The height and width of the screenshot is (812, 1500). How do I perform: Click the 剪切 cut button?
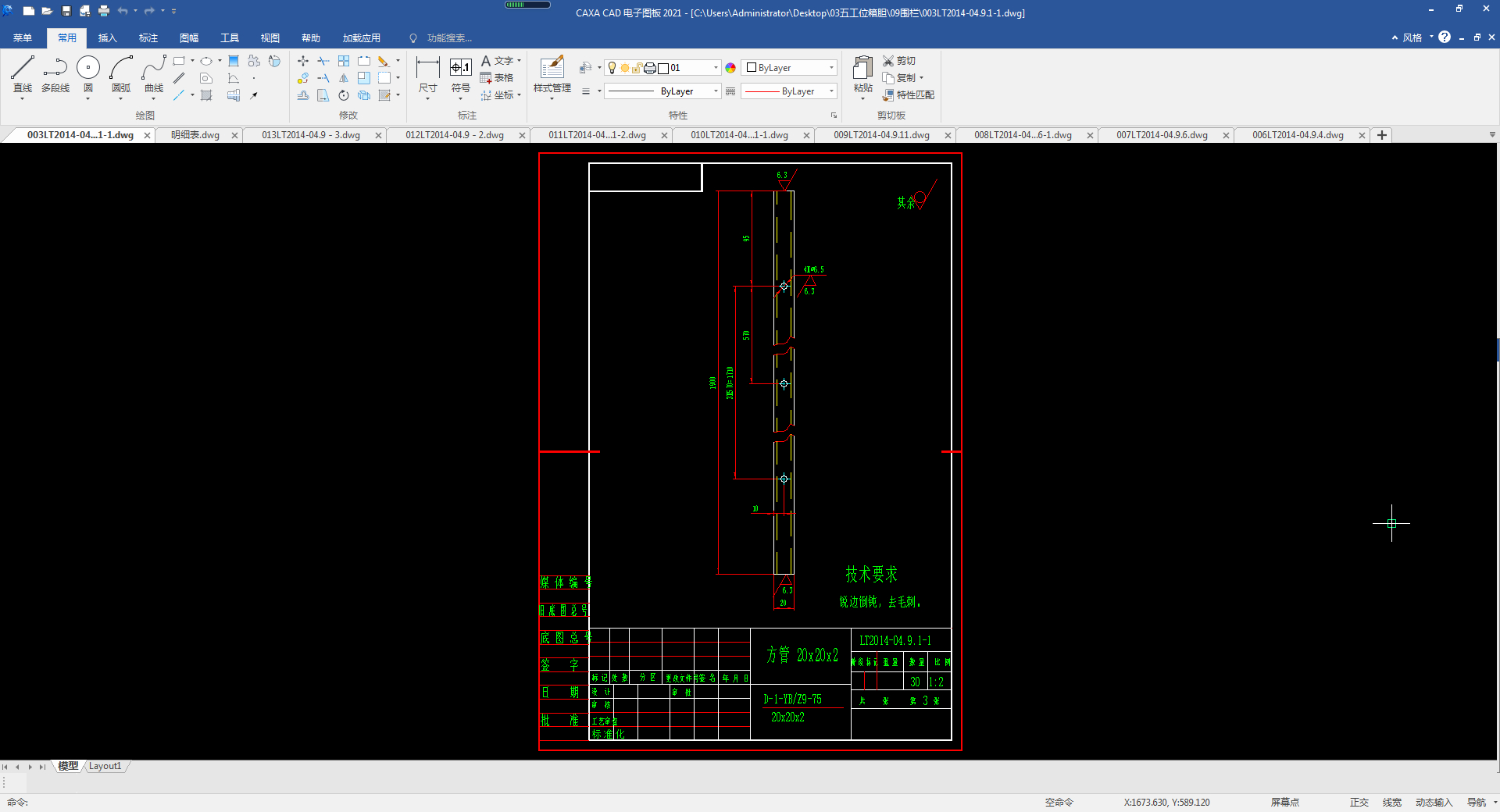(899, 61)
